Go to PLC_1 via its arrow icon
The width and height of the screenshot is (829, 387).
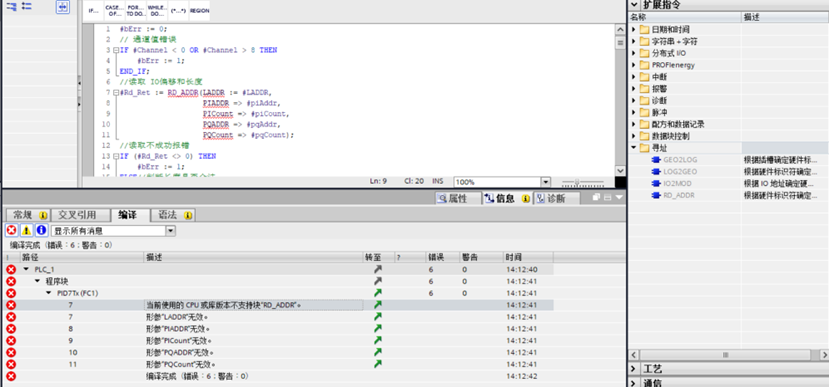click(377, 269)
